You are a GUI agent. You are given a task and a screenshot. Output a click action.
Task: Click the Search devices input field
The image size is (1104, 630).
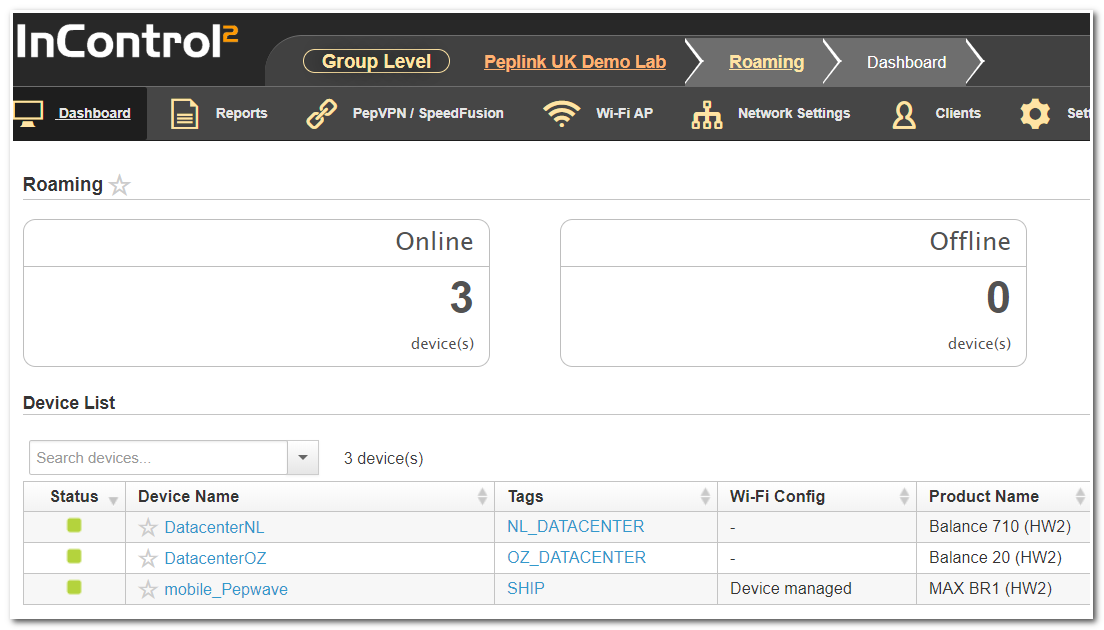(x=158, y=458)
